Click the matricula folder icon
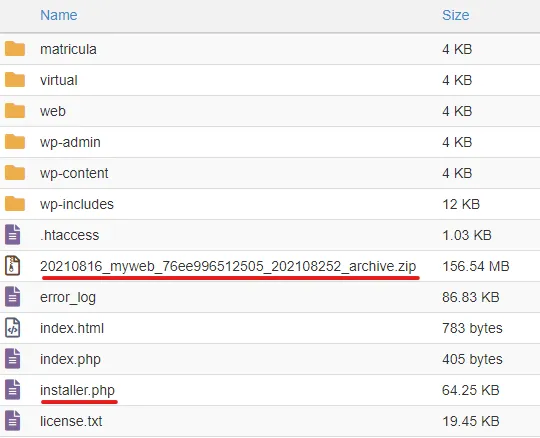 tap(14, 49)
